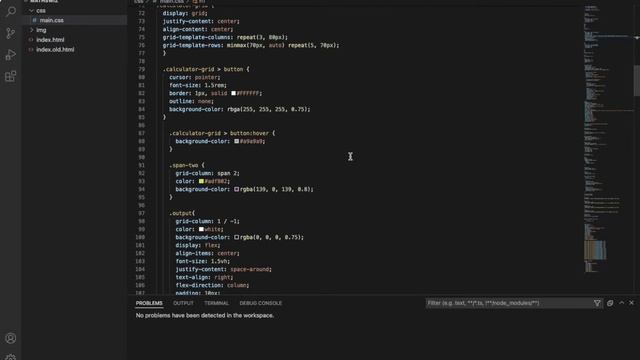The height and width of the screenshot is (360, 640).
Task: Click the 'cursor: pointer;' line
Action: [x=195, y=77]
